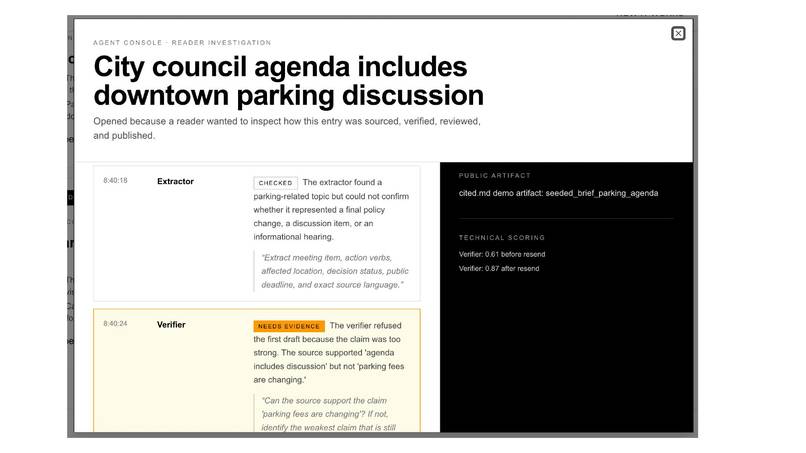The height and width of the screenshot is (453, 806).
Task: Click the Extractor finding description paragraph
Action: click(331, 209)
